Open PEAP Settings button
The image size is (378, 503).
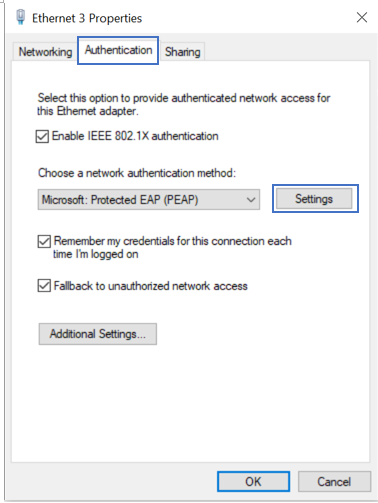point(314,199)
